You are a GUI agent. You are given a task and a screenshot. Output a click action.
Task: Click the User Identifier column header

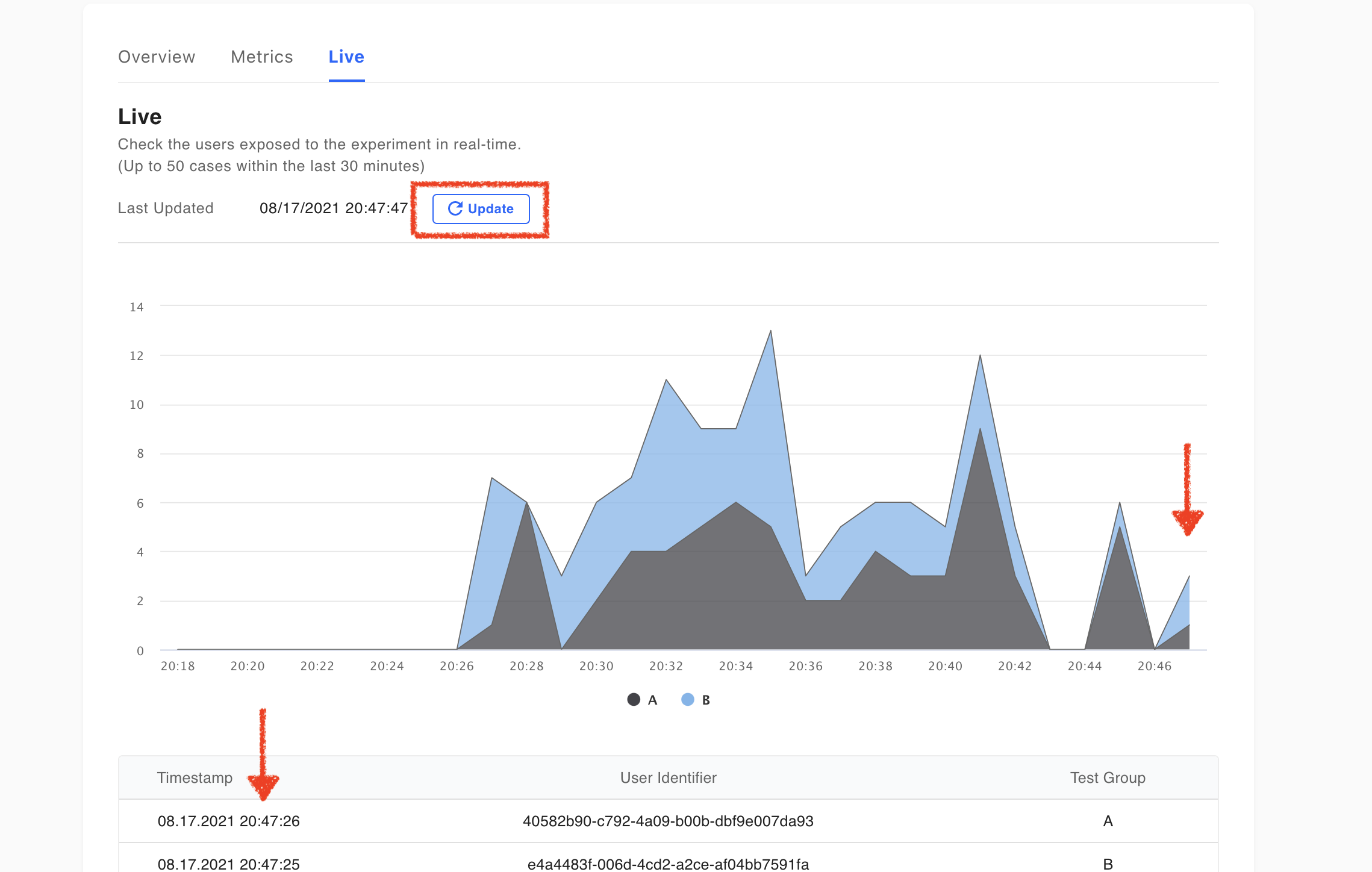[x=668, y=777]
